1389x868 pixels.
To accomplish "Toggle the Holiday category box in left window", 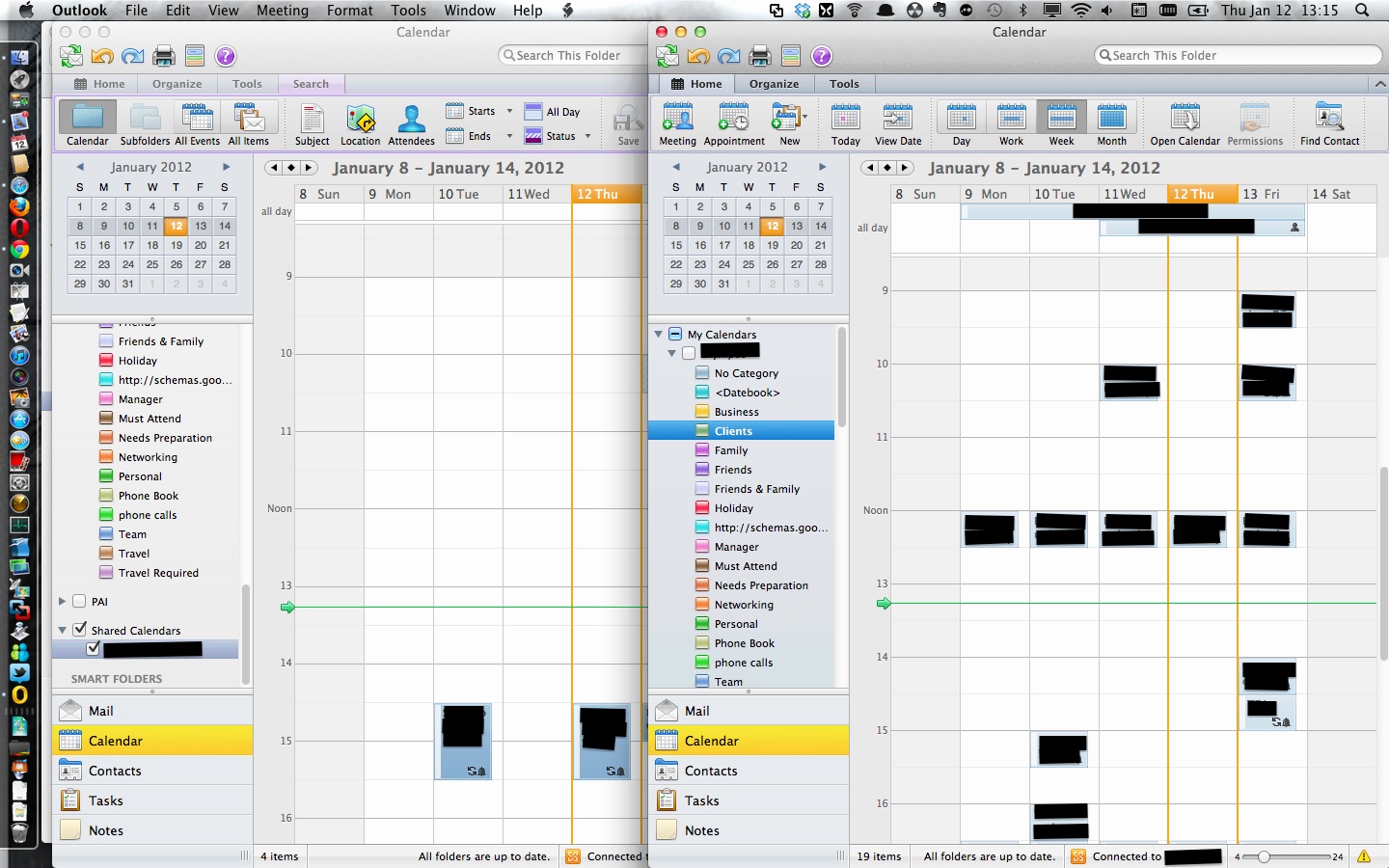I will (106, 361).
